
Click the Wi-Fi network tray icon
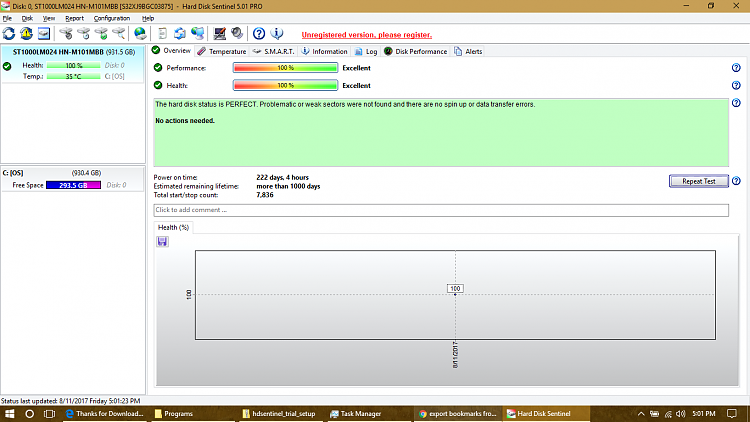point(668,414)
